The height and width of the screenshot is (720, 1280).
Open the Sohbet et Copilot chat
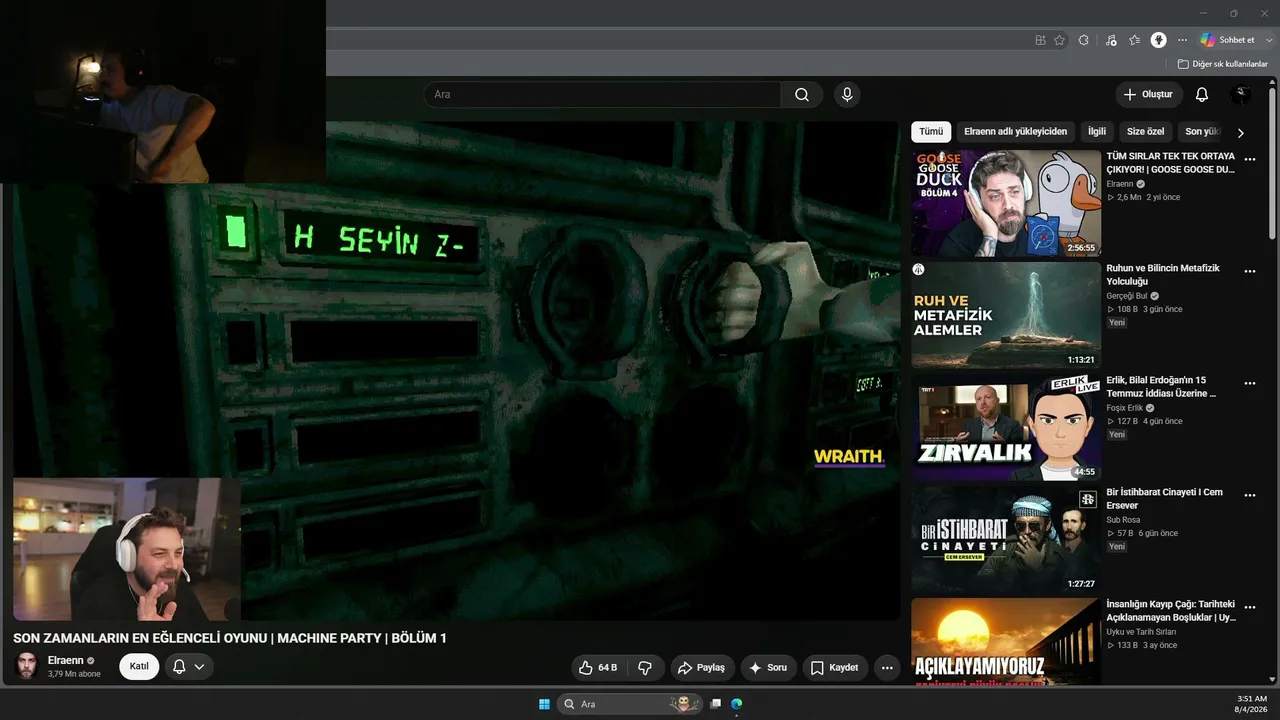click(1228, 40)
